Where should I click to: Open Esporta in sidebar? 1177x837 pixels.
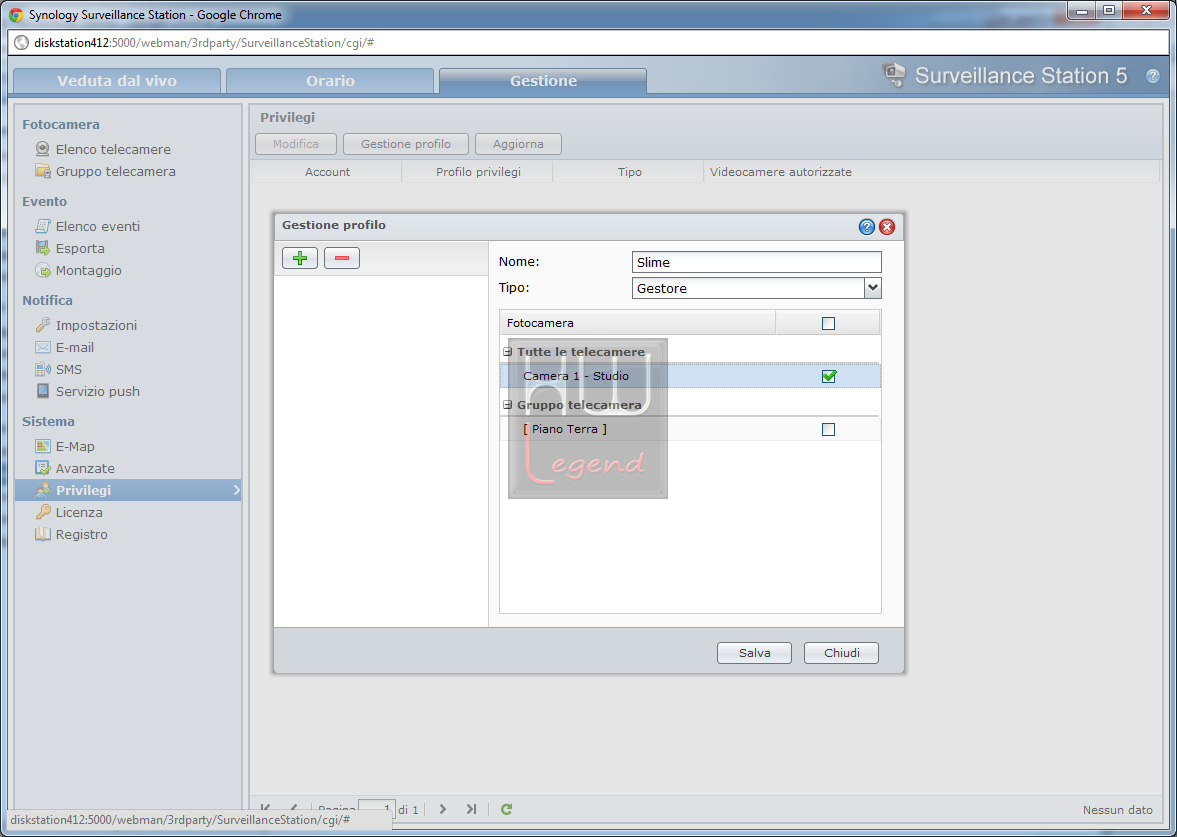point(80,248)
